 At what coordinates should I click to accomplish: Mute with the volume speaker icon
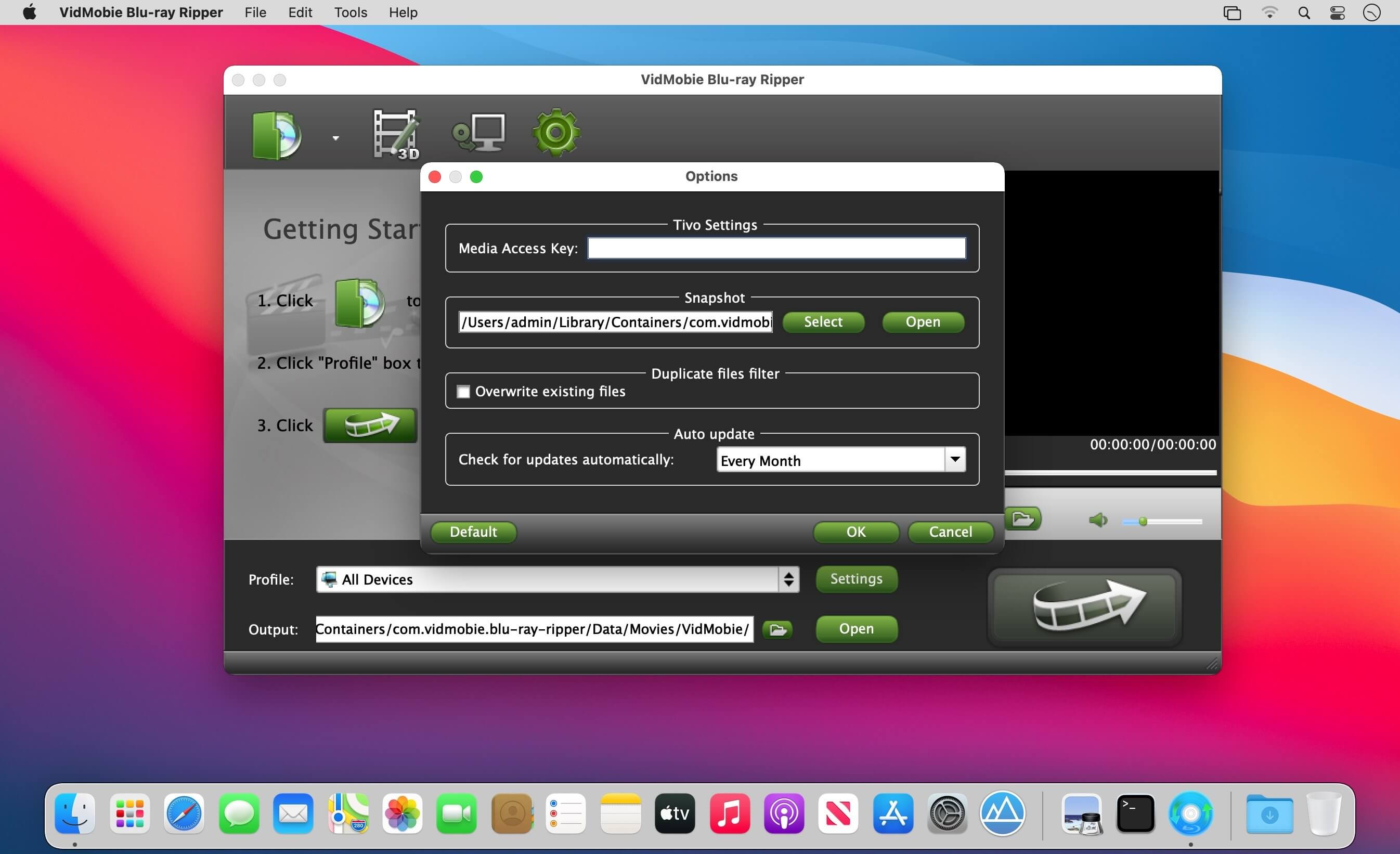coord(1097,520)
